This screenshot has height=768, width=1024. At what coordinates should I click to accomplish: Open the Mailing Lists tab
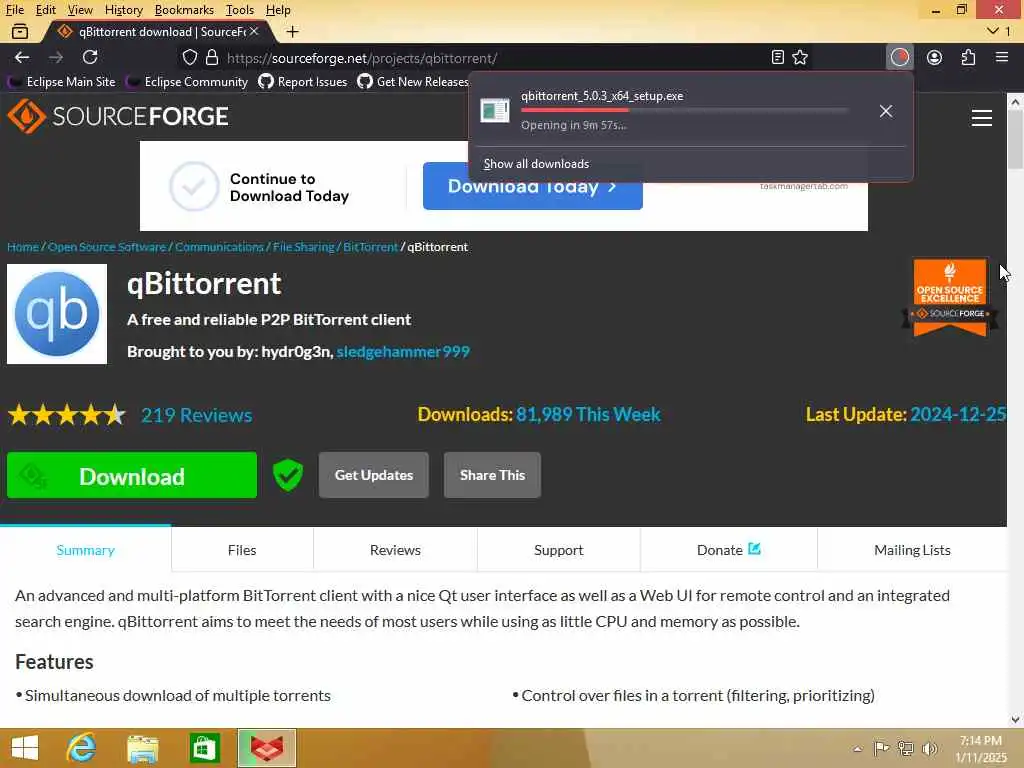tap(912, 550)
